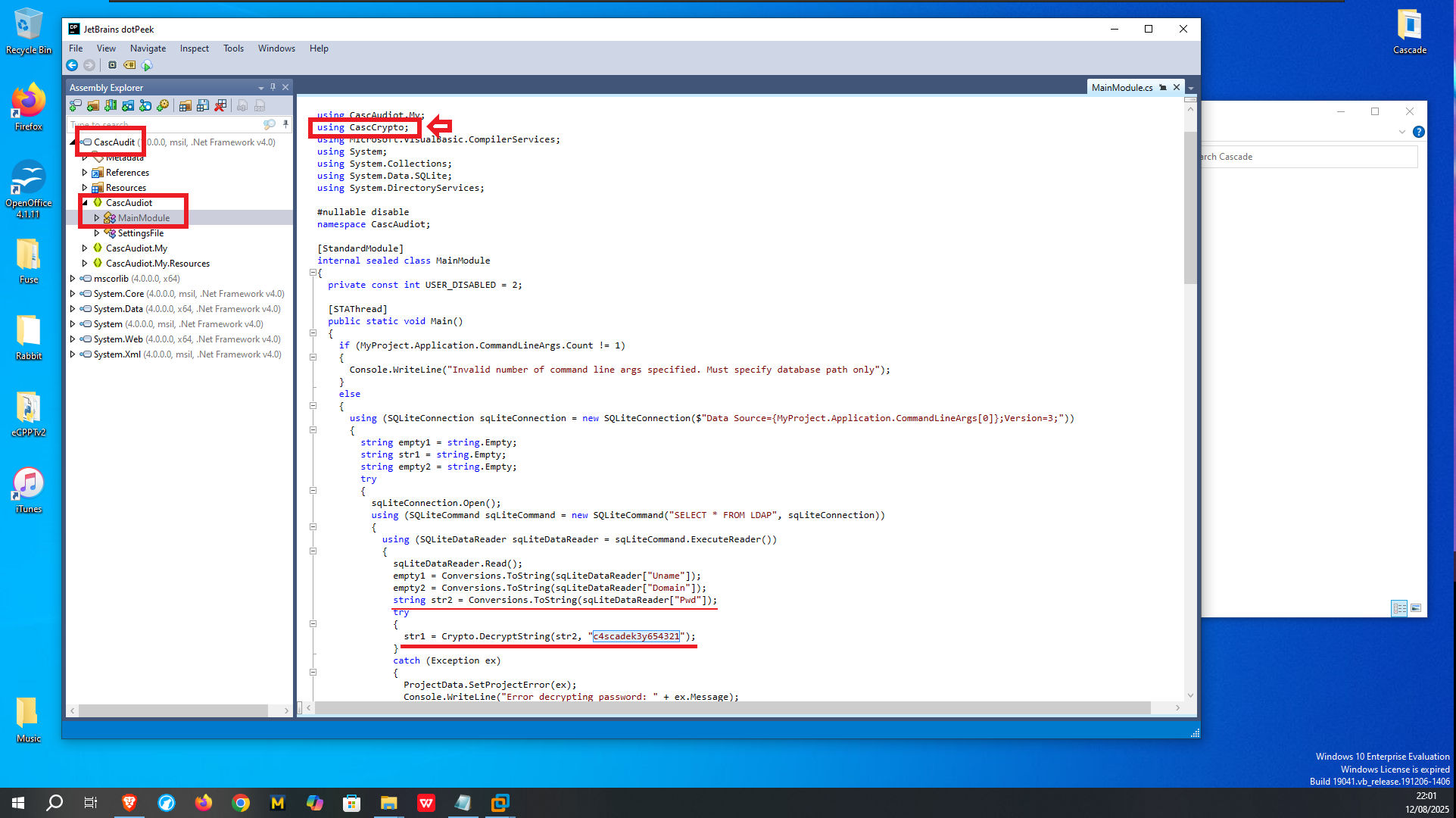1456x818 pixels.
Task: Open the Inspect menu
Action: pyautogui.click(x=194, y=48)
